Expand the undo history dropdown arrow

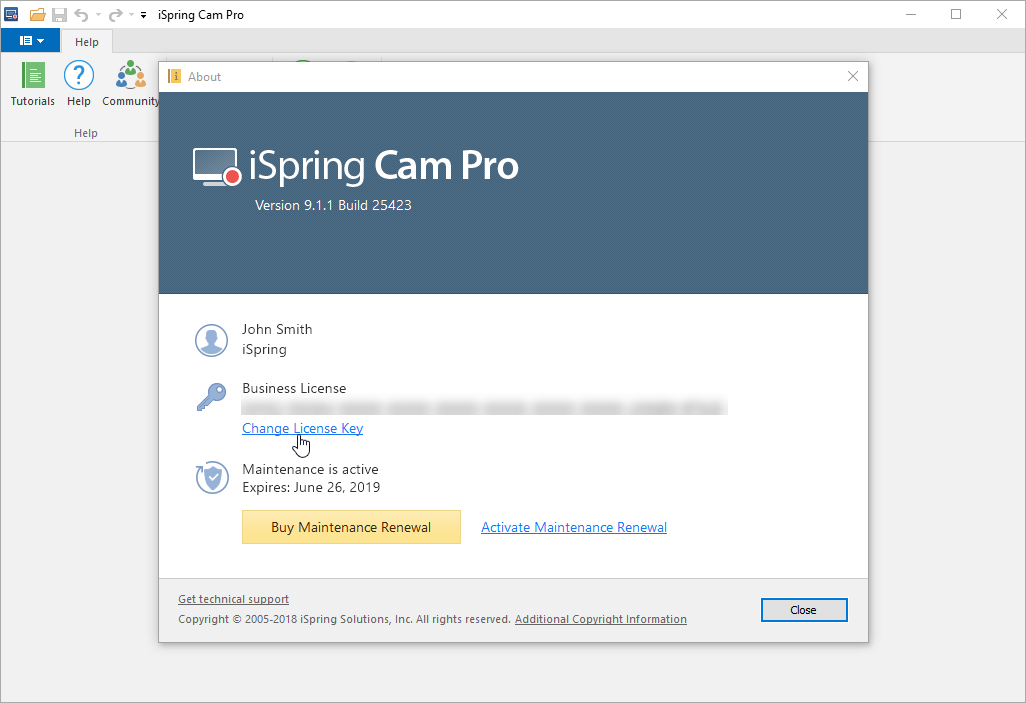point(98,16)
